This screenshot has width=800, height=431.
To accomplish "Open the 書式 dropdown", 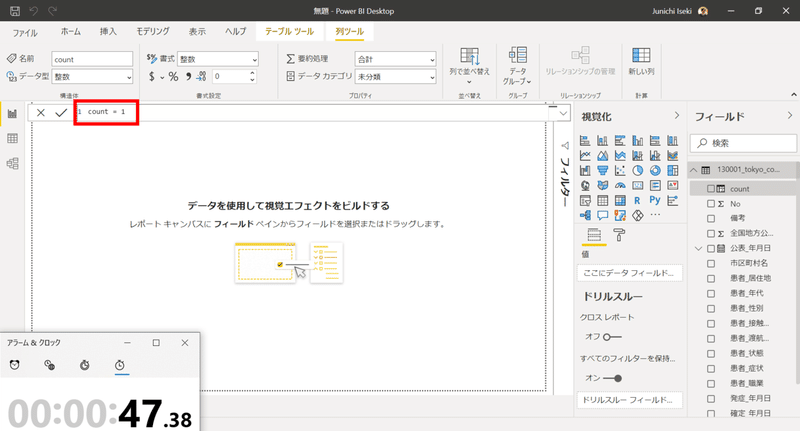I will (217, 59).
